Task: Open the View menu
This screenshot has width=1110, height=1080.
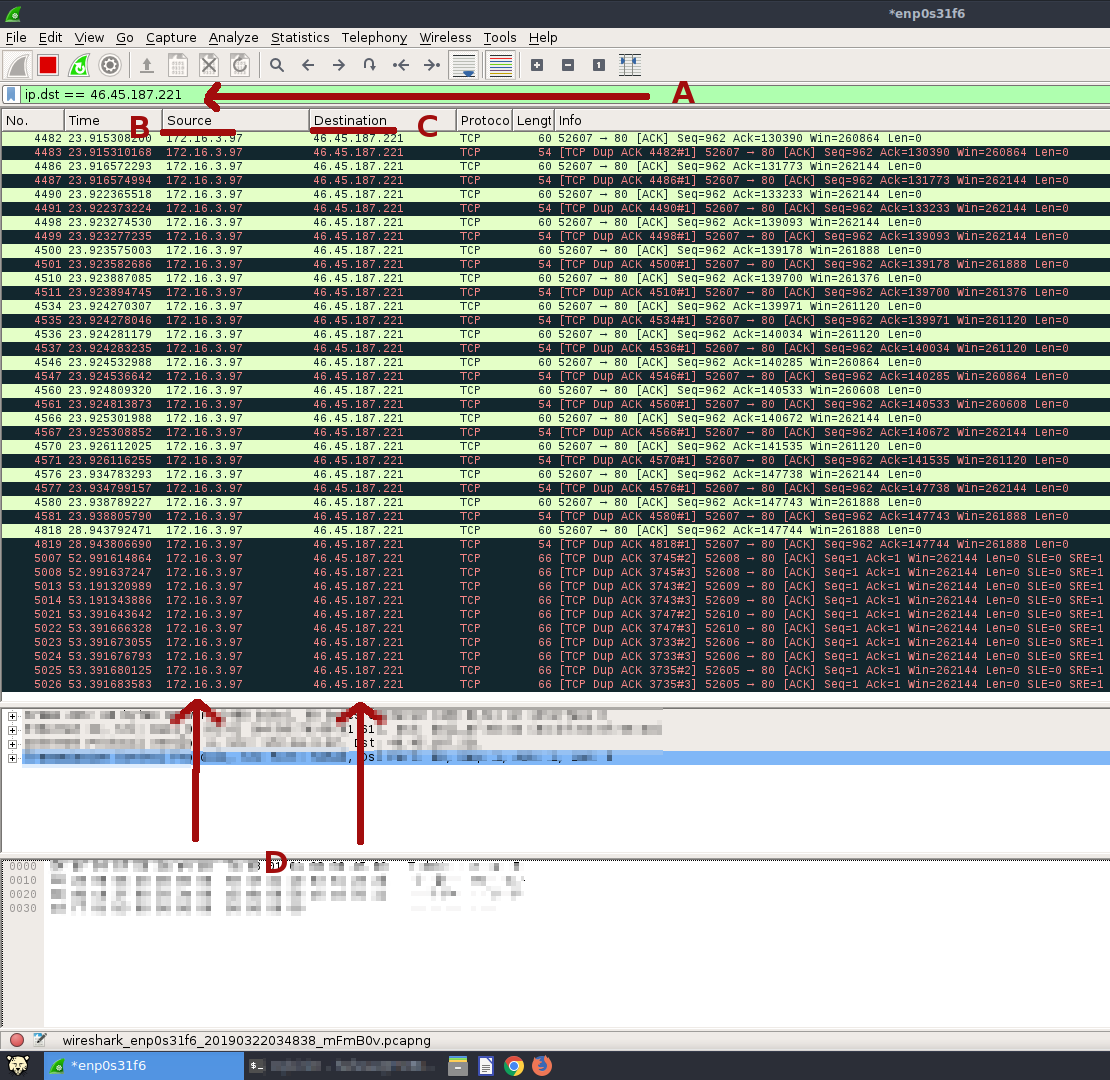Action: [x=89, y=38]
